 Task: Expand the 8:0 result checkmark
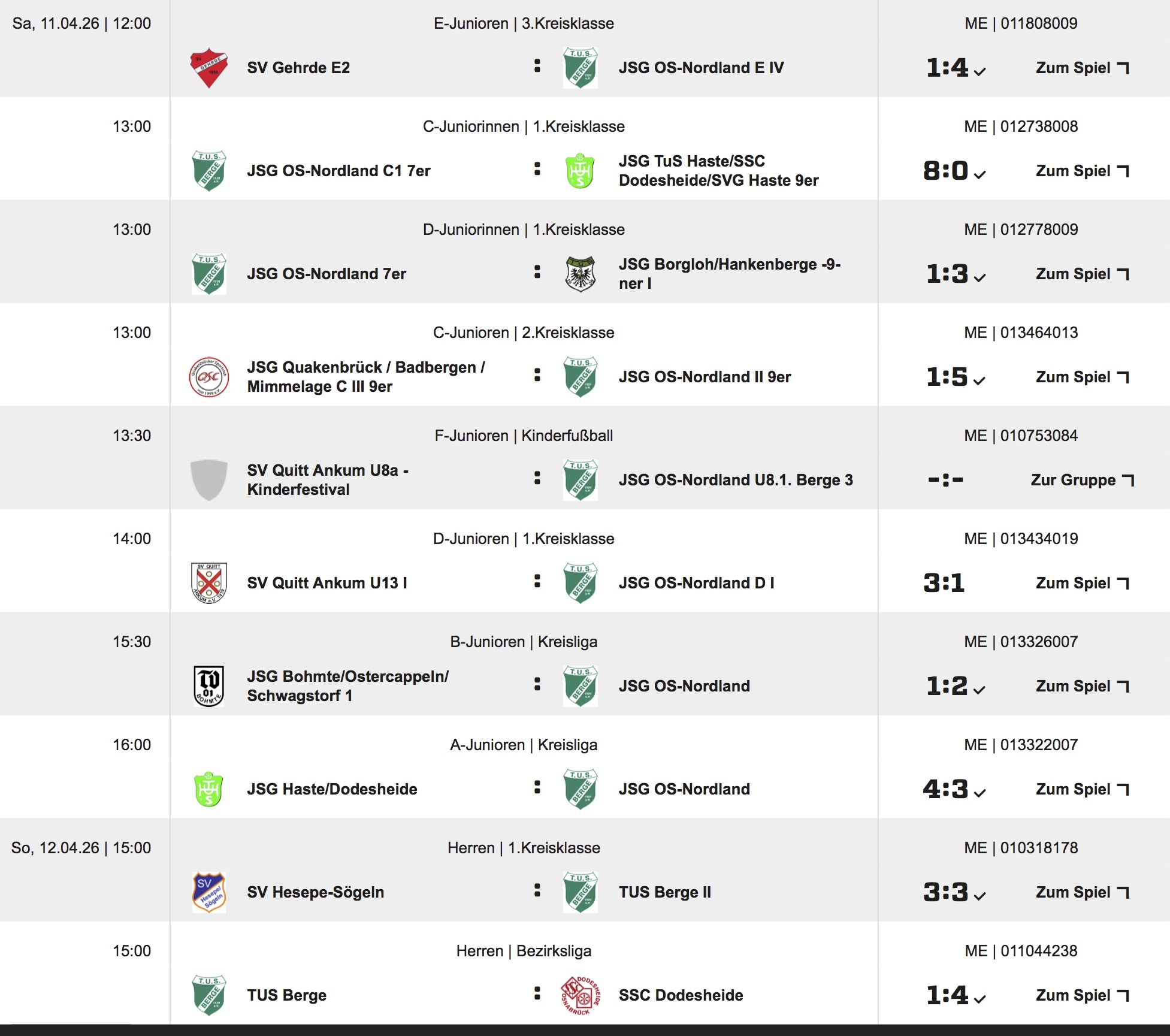click(x=979, y=174)
